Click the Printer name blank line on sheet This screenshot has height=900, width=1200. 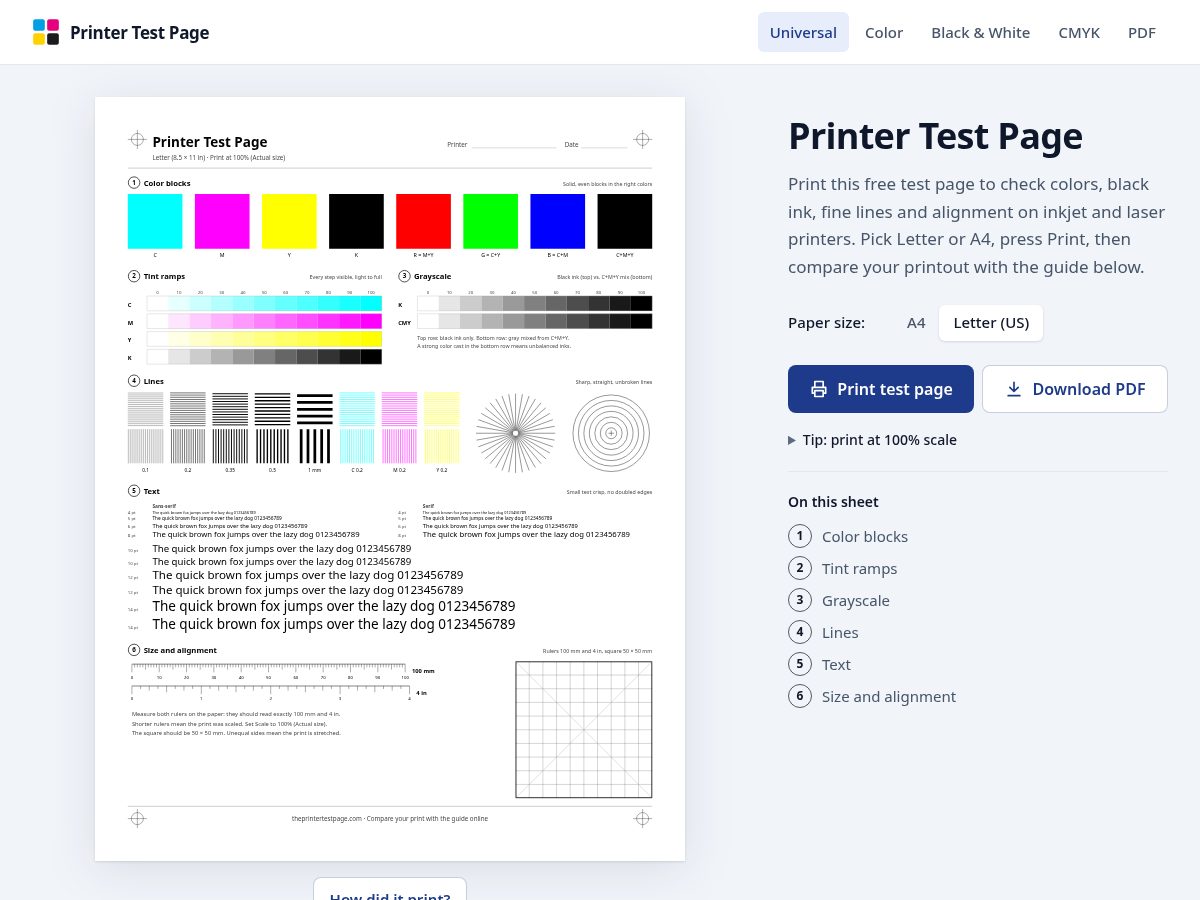514,146
